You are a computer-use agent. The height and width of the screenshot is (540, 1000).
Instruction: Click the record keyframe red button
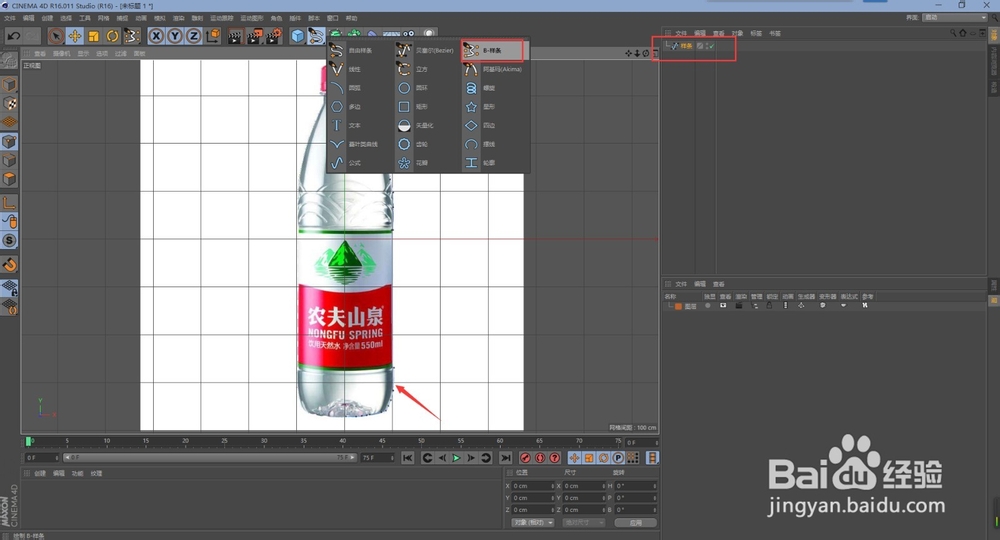coord(526,458)
